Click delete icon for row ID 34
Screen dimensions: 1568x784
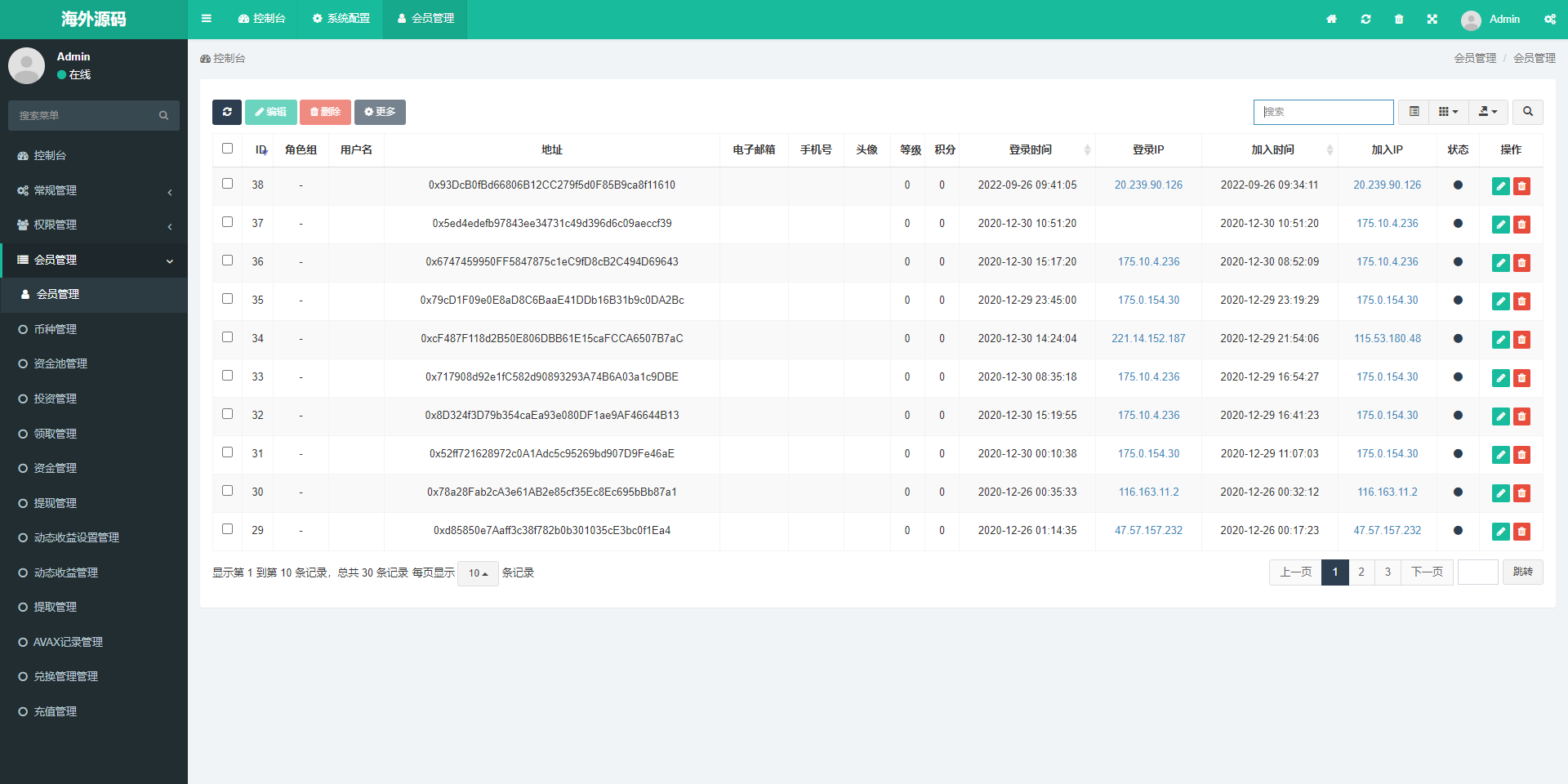tap(1521, 340)
